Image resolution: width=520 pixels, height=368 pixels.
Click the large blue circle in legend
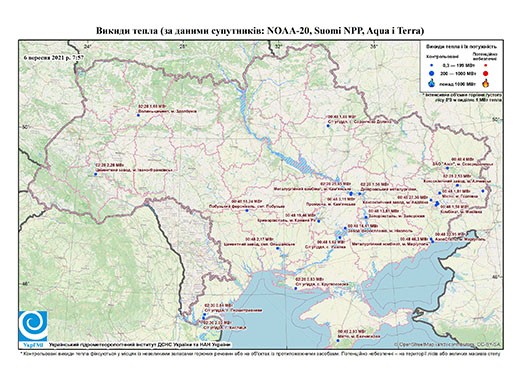tap(432, 73)
